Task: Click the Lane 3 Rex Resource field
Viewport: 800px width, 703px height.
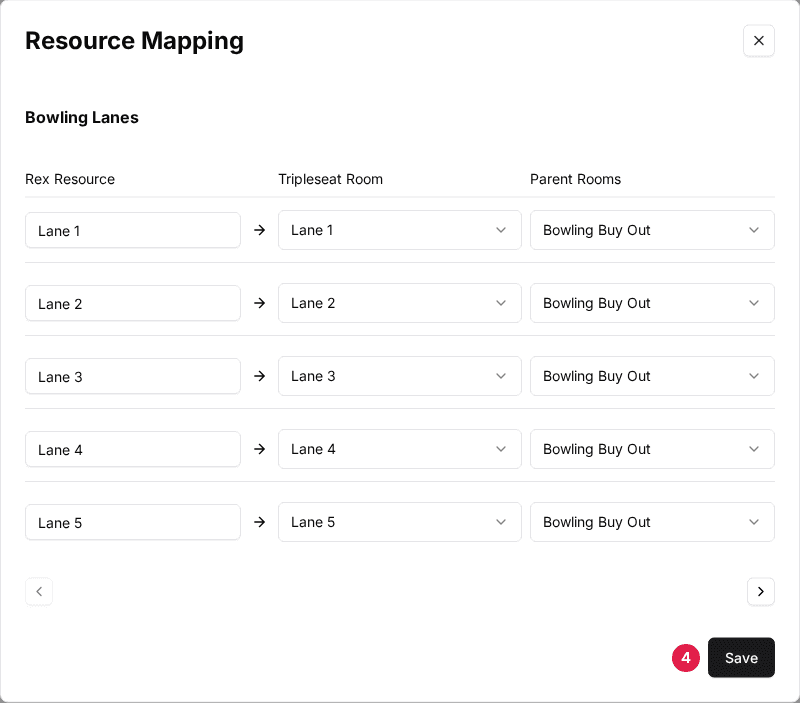Action: coord(133,376)
